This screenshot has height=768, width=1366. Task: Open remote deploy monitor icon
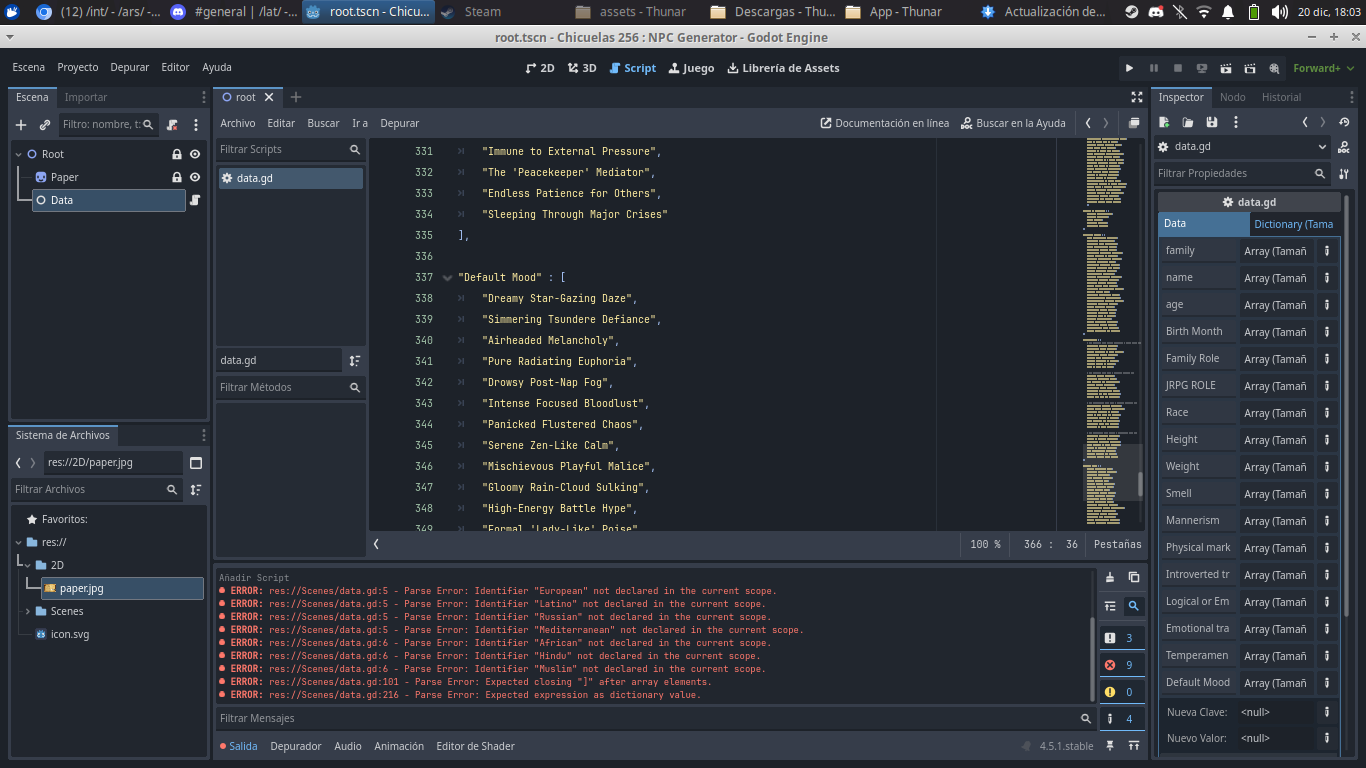click(x=1201, y=68)
